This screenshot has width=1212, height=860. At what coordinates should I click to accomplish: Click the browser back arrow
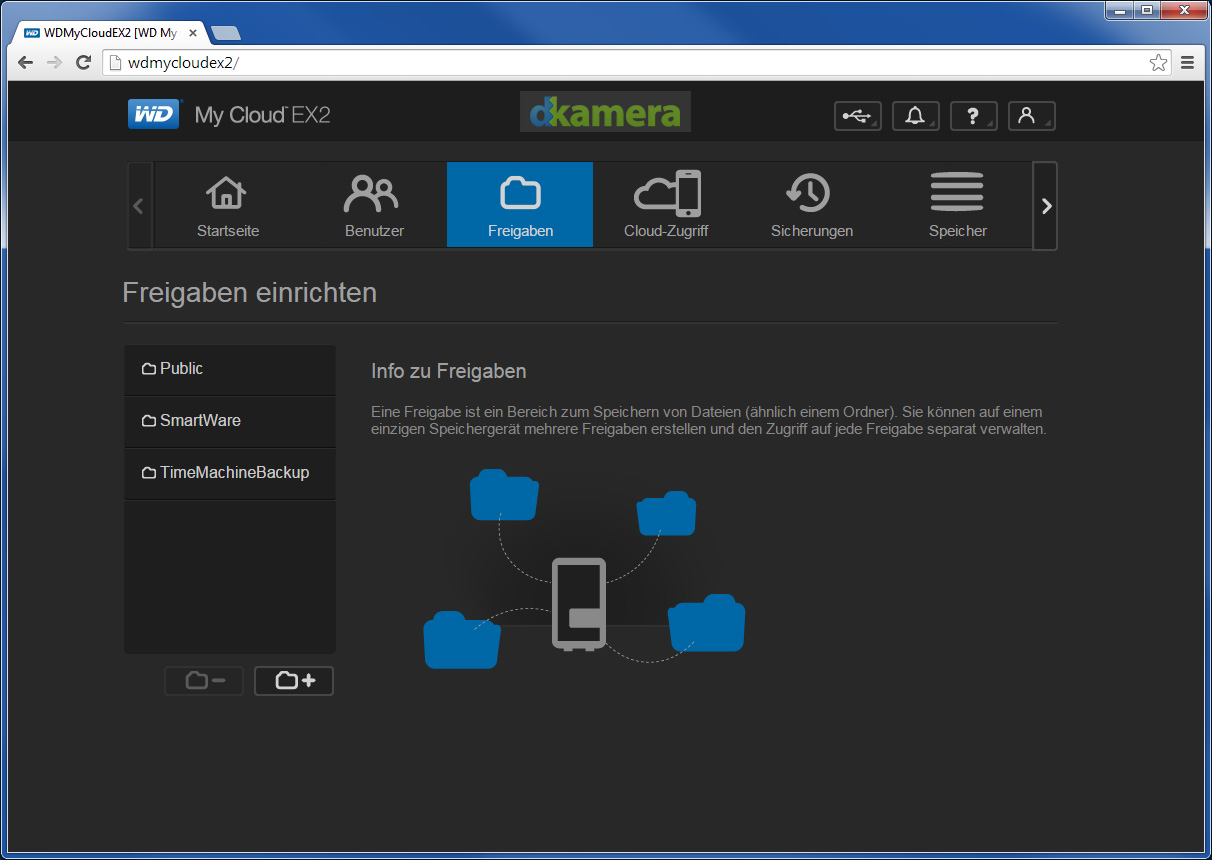point(26,62)
